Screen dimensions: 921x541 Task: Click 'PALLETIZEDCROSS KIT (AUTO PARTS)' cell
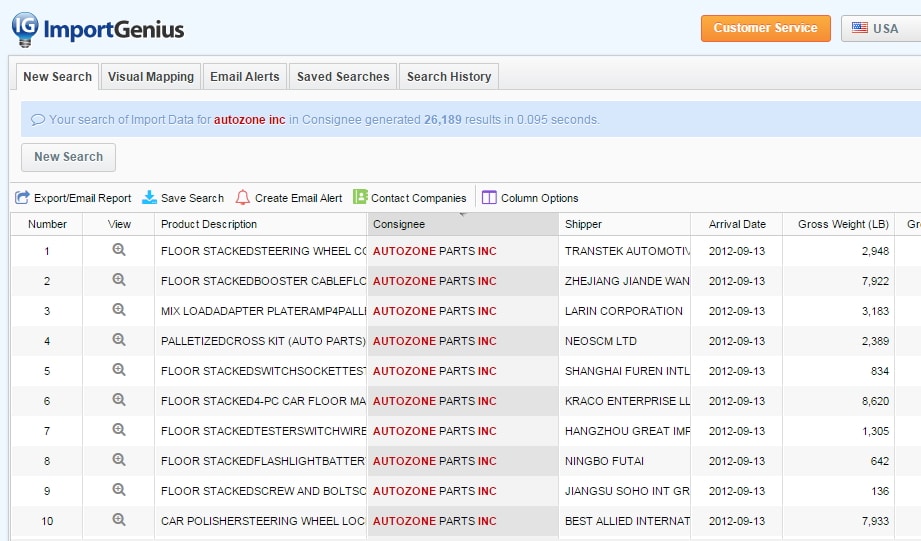click(x=263, y=341)
